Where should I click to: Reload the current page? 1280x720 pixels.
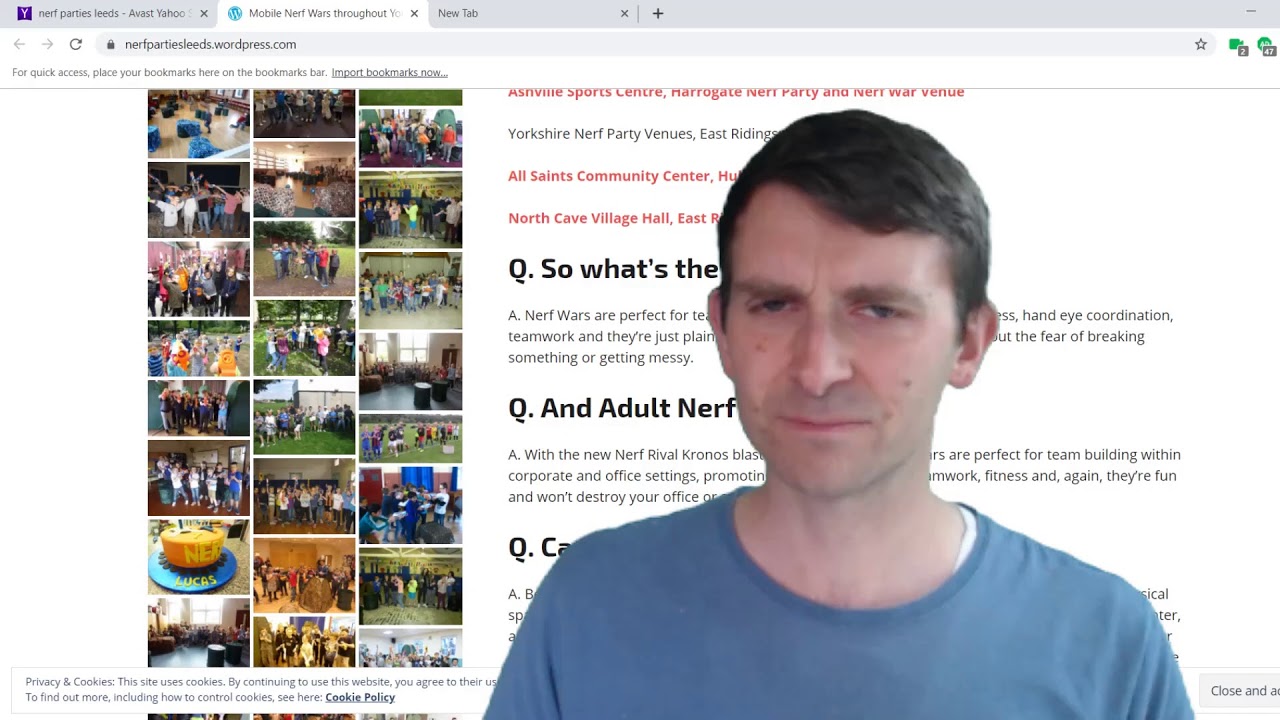click(75, 44)
